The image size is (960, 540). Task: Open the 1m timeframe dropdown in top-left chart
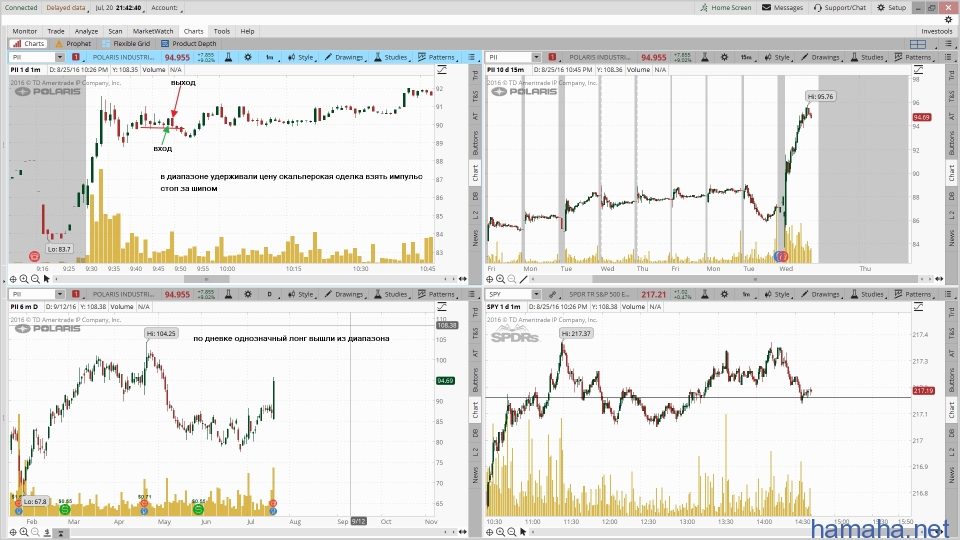269,57
